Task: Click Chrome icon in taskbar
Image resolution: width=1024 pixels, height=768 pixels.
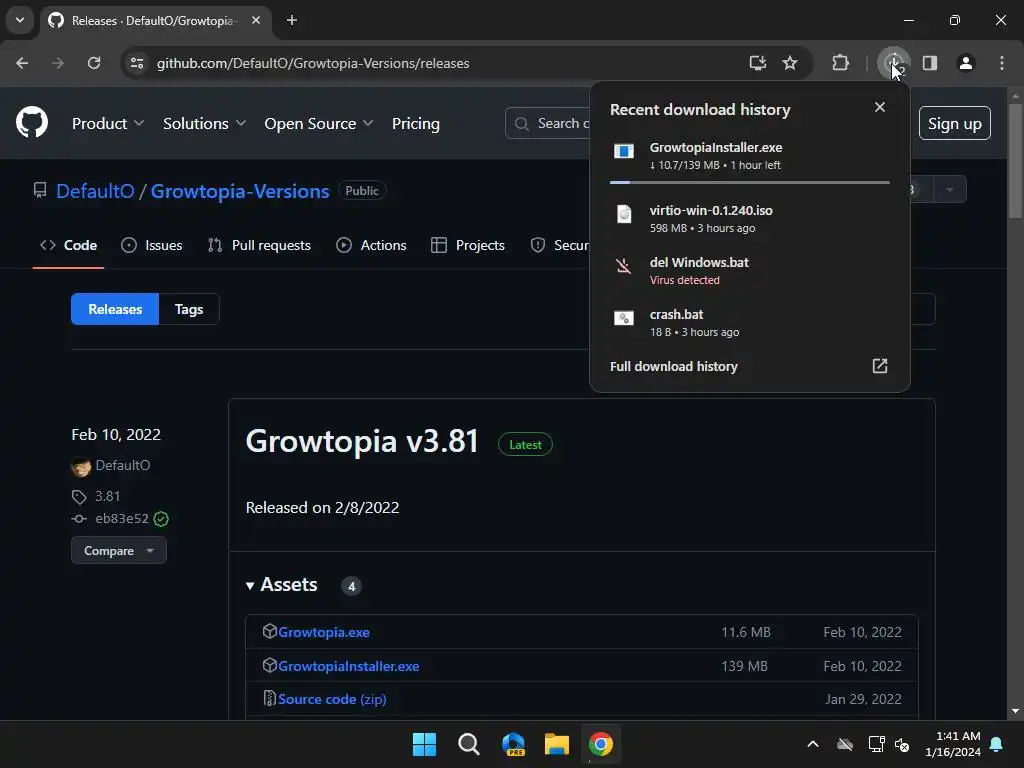Action: click(x=601, y=744)
